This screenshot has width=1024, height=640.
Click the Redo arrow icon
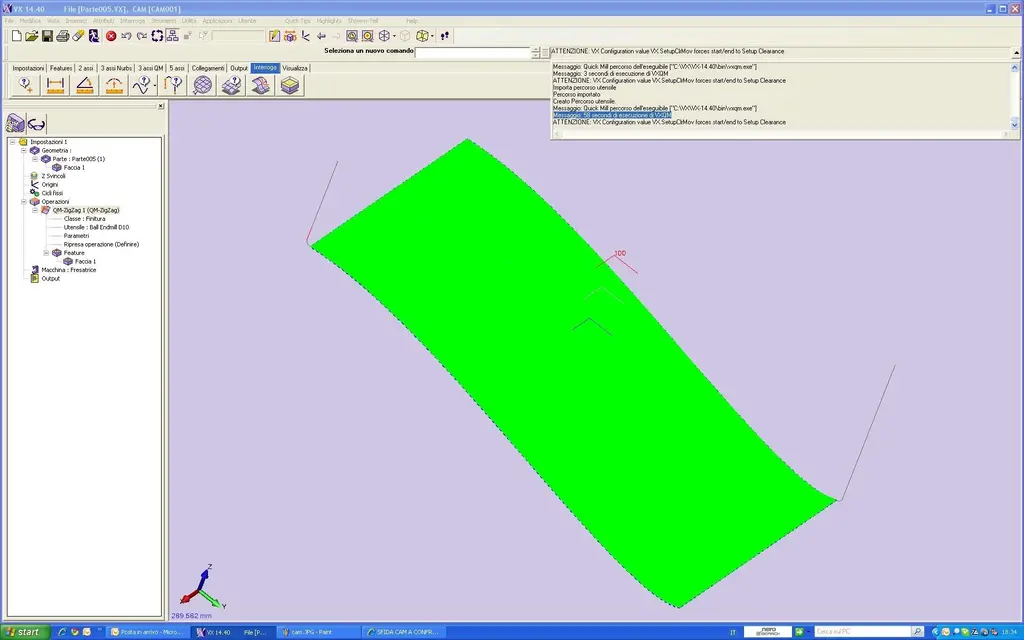tap(142, 36)
